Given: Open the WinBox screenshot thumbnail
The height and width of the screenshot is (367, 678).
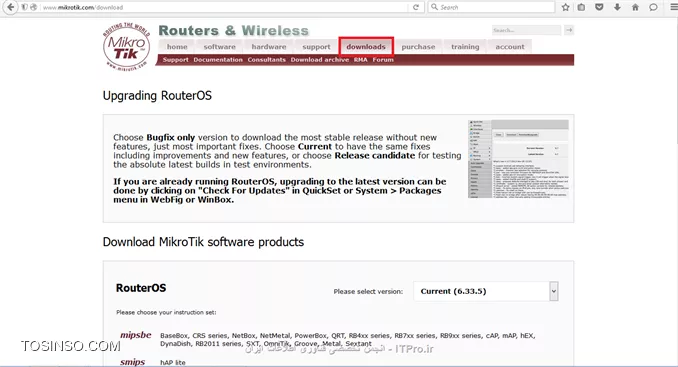Looking at the screenshot, I should click(x=518, y=159).
